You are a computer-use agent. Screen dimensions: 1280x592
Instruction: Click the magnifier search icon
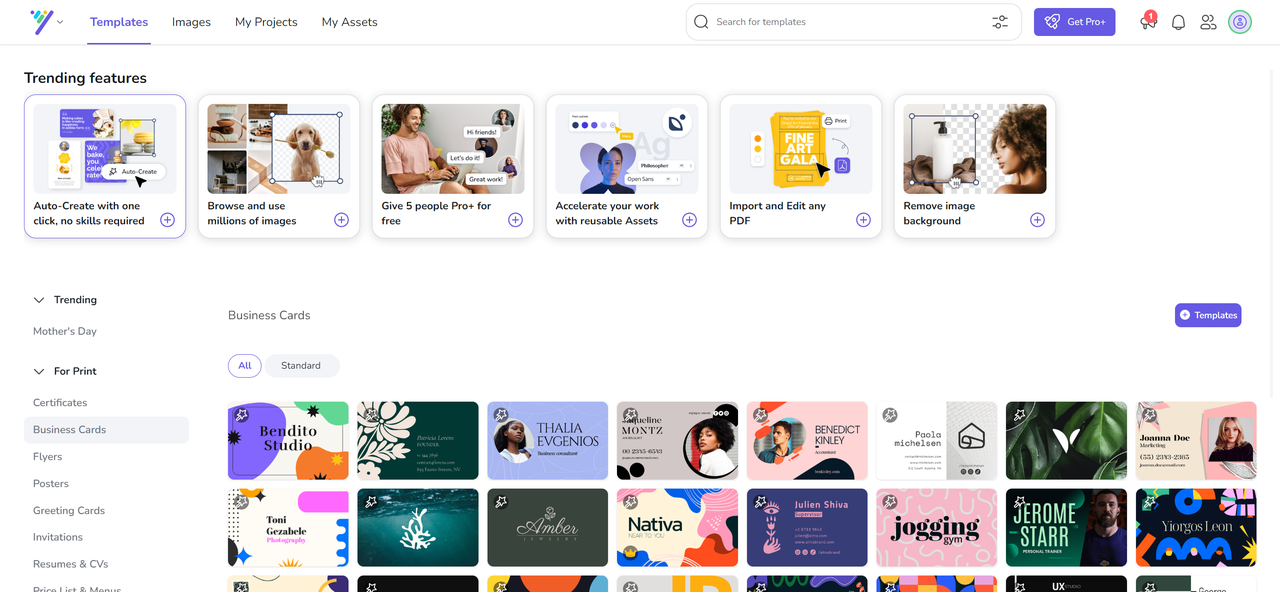point(701,22)
